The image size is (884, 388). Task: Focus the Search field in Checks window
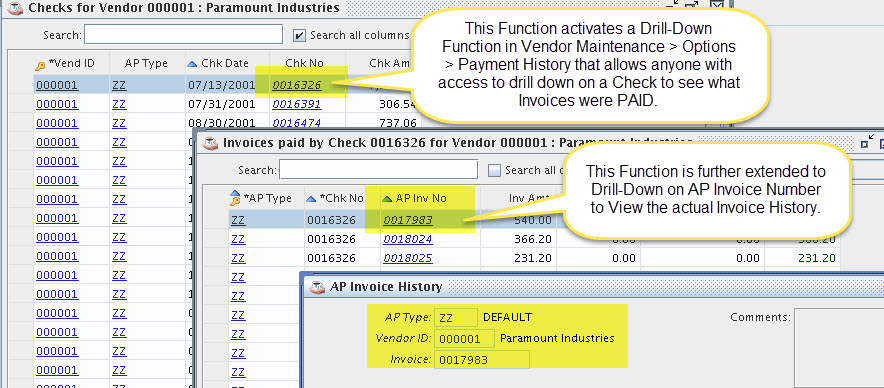[x=183, y=34]
